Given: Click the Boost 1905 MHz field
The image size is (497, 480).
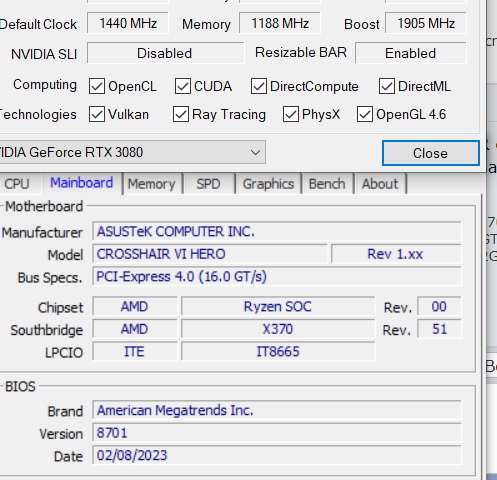Looking at the screenshot, I should [x=426, y=23].
